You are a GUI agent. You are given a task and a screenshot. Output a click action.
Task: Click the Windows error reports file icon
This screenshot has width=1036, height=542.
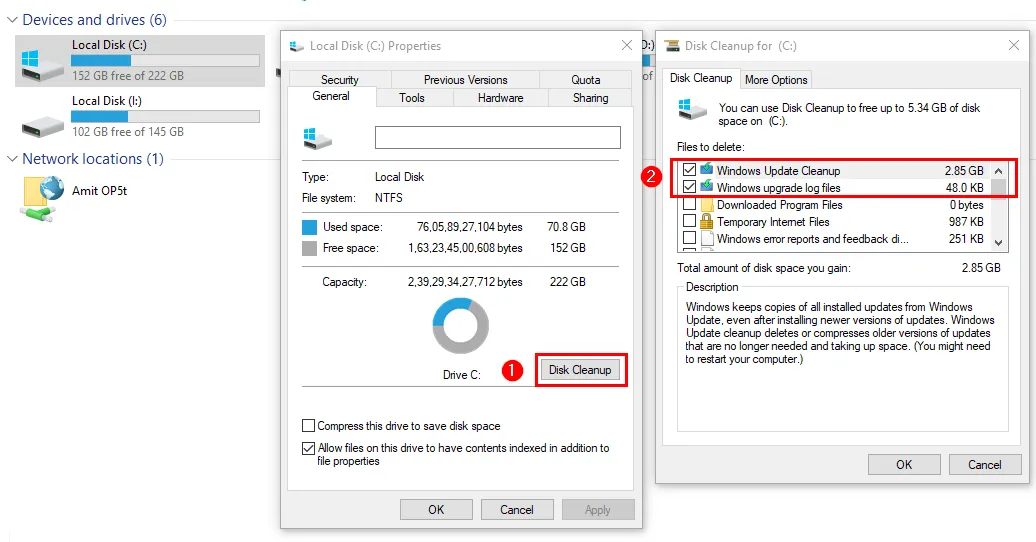pyautogui.click(x=706, y=239)
